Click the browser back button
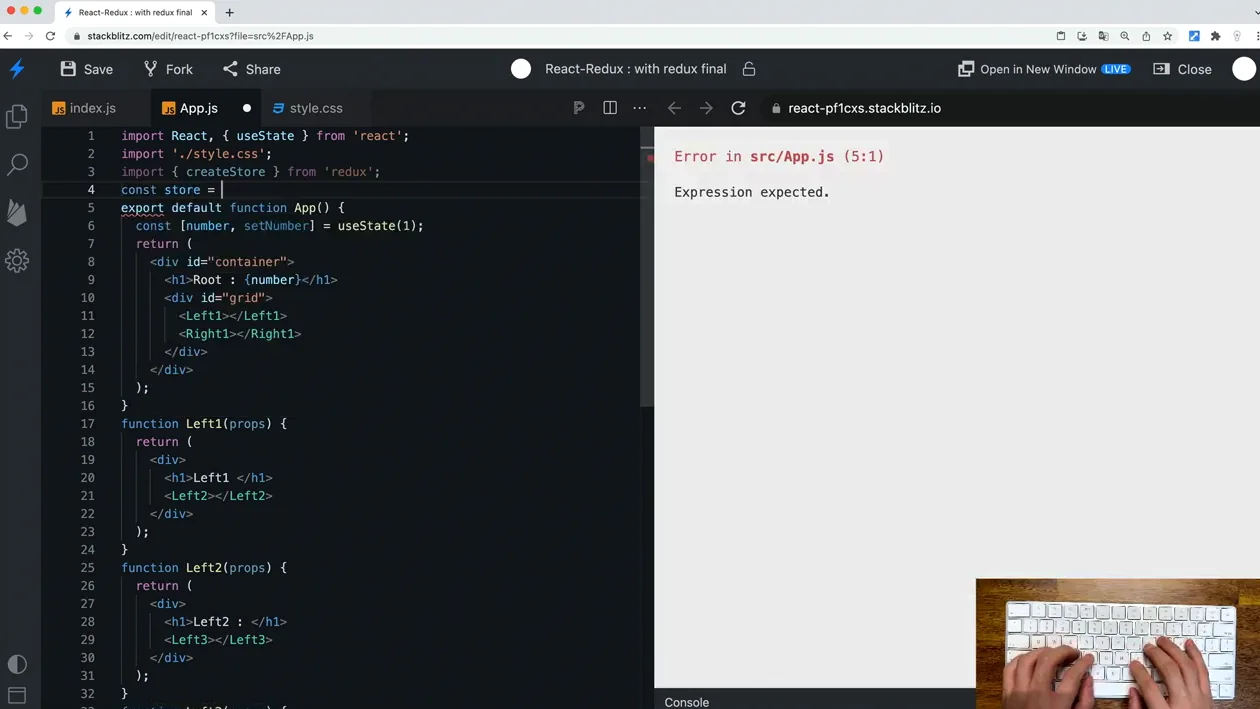This screenshot has width=1260, height=709. pyautogui.click(x=8, y=36)
